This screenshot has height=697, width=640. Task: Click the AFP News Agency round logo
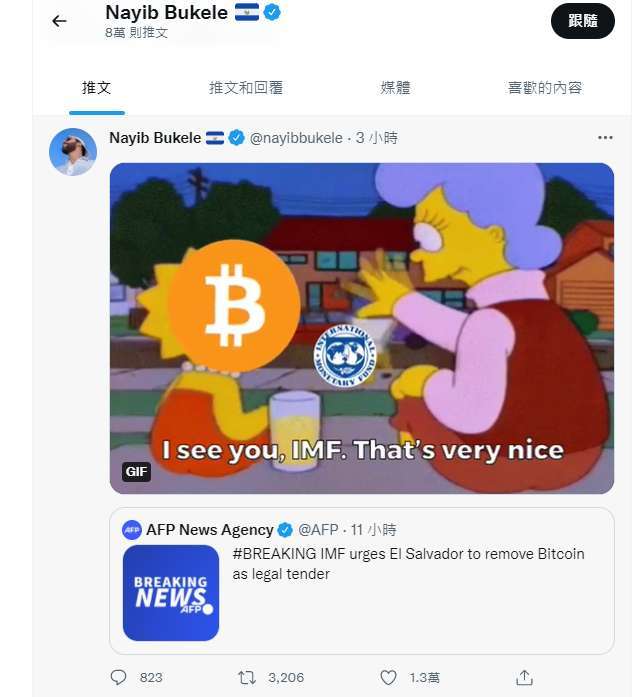tap(132, 529)
